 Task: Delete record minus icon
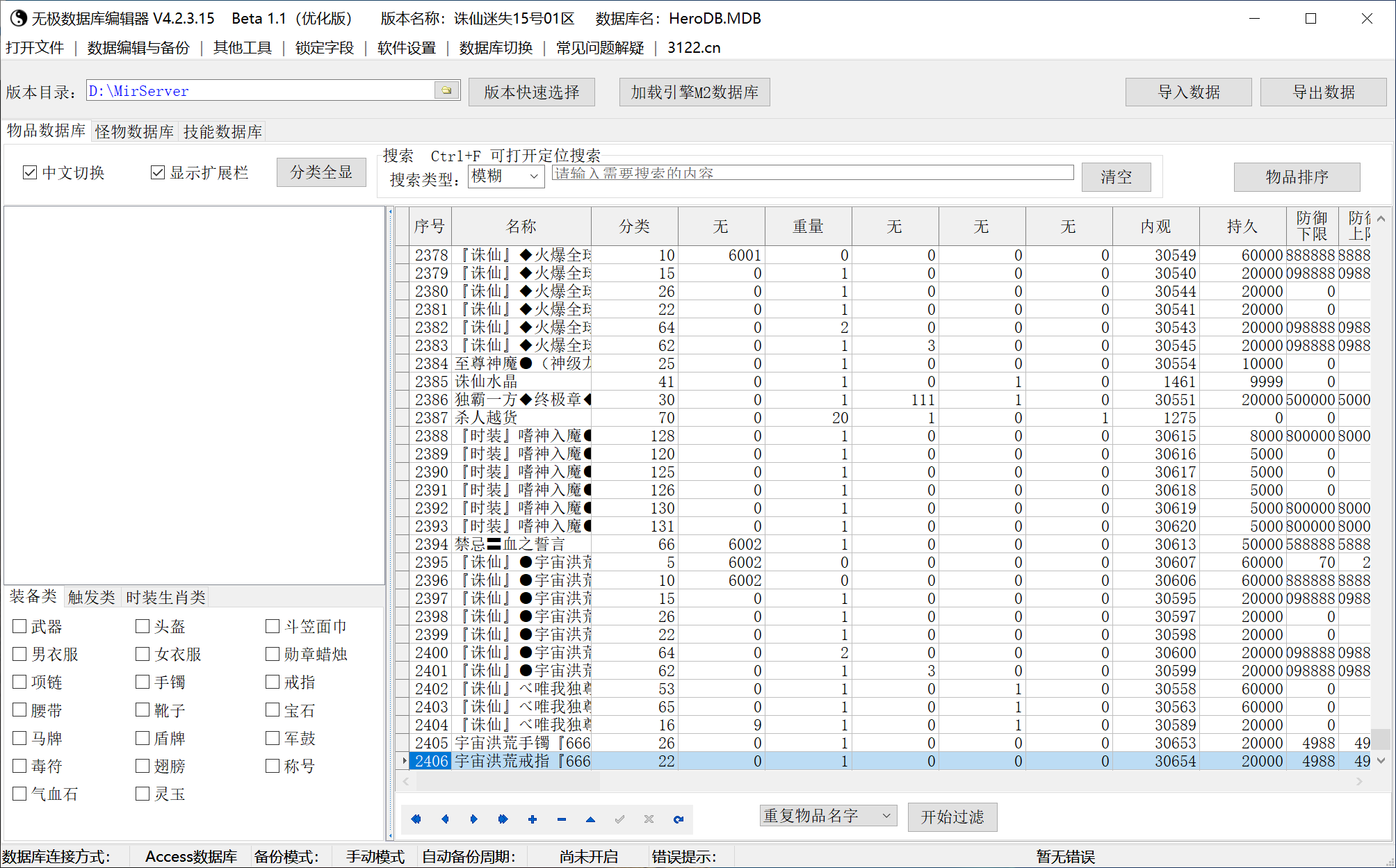click(562, 819)
